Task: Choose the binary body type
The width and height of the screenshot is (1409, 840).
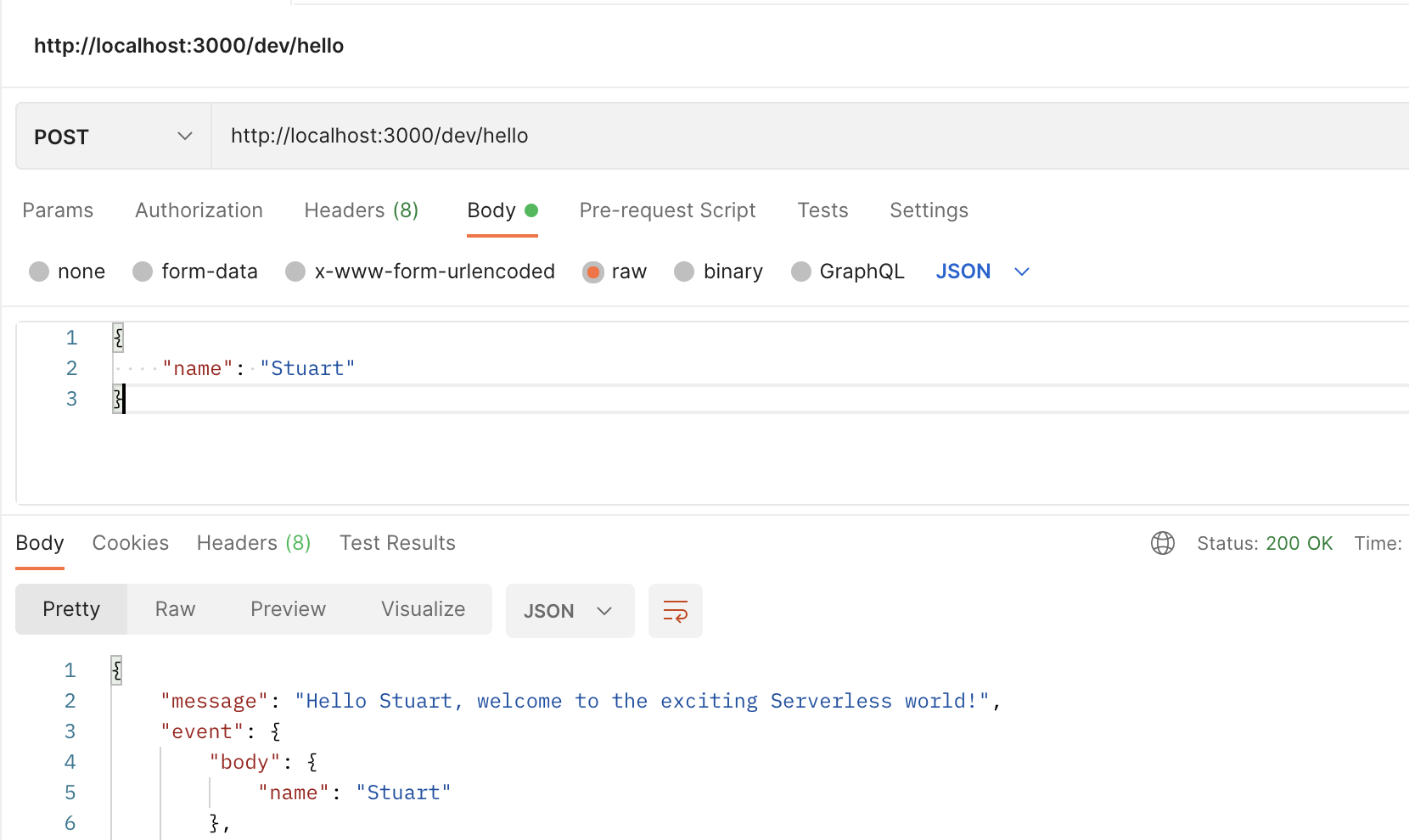Action: point(684,272)
